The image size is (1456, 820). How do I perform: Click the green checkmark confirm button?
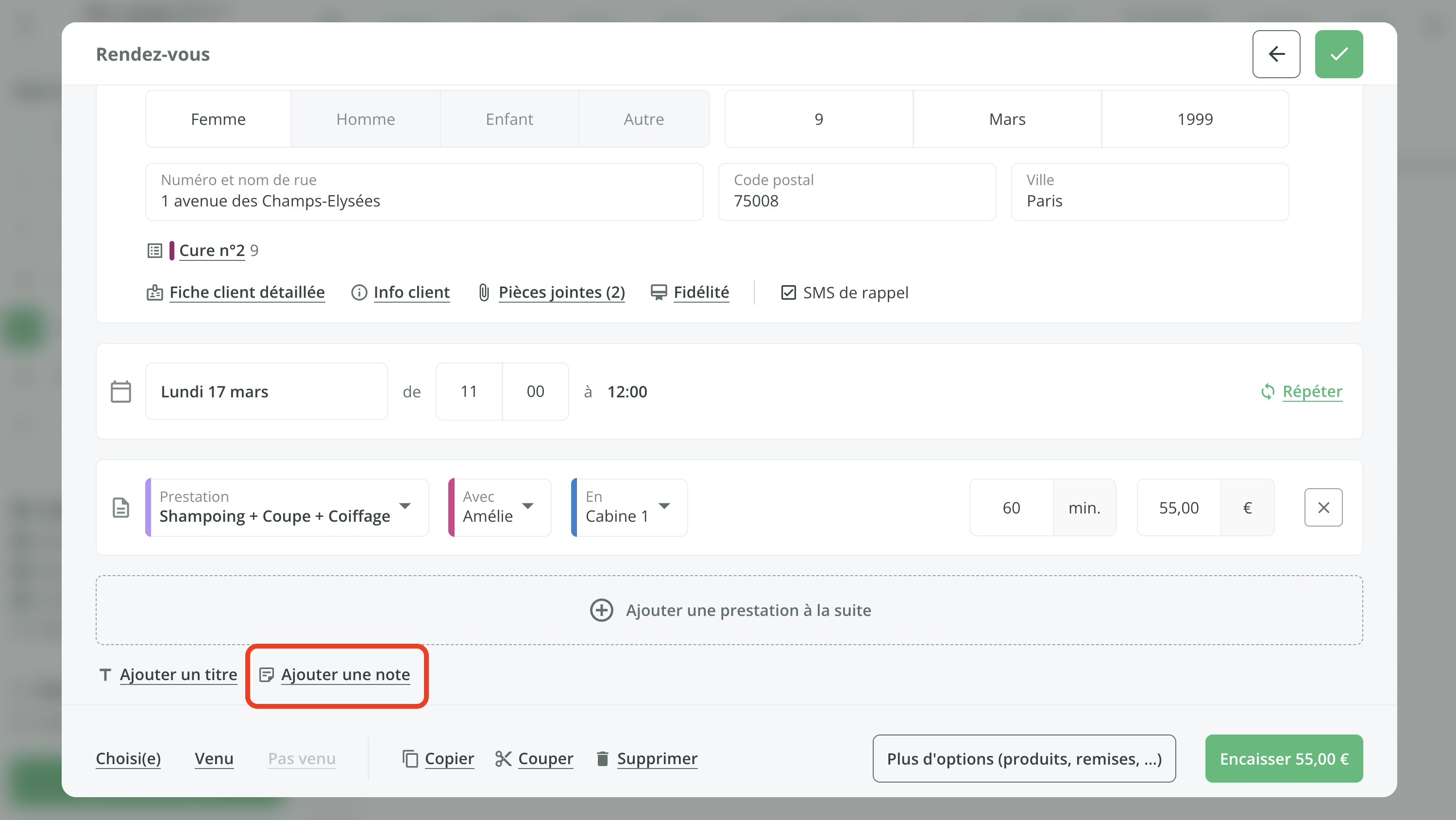pyautogui.click(x=1338, y=54)
